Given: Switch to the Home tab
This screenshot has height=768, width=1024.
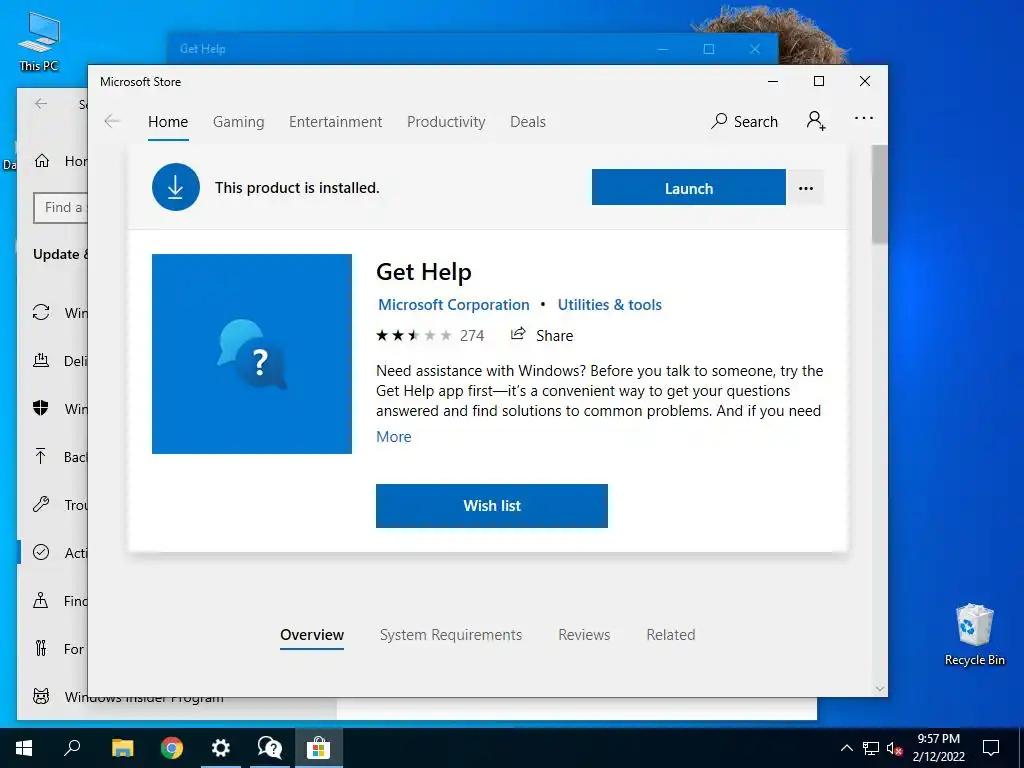Looking at the screenshot, I should point(168,122).
